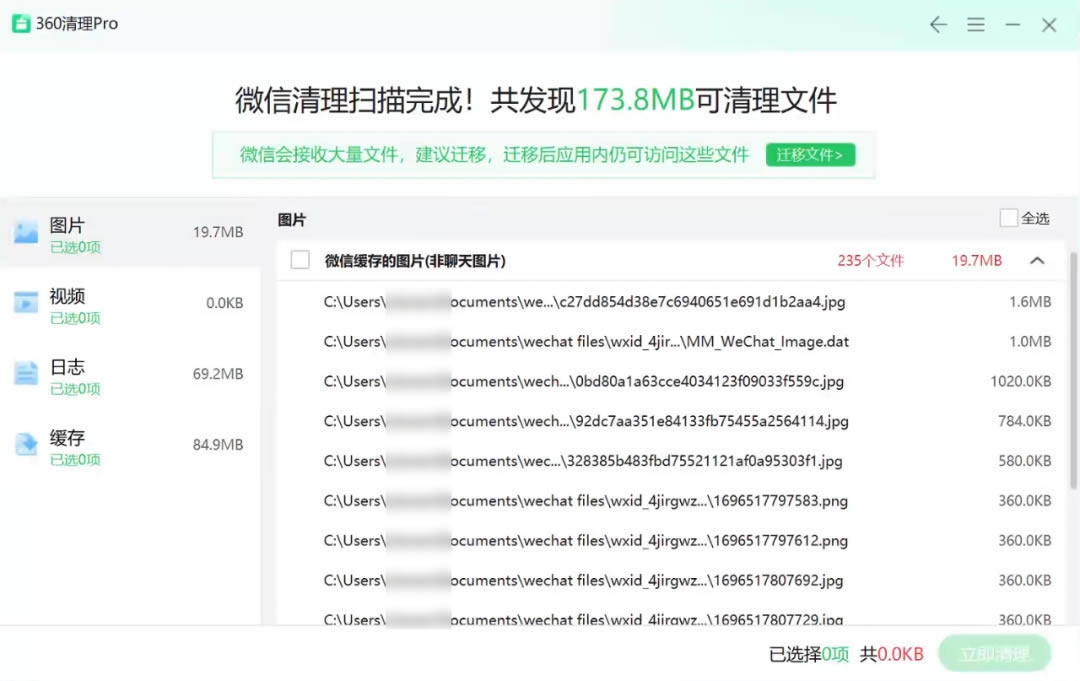Click the 1020.0KB file size value
1080x681 pixels.
[x=1021, y=381]
